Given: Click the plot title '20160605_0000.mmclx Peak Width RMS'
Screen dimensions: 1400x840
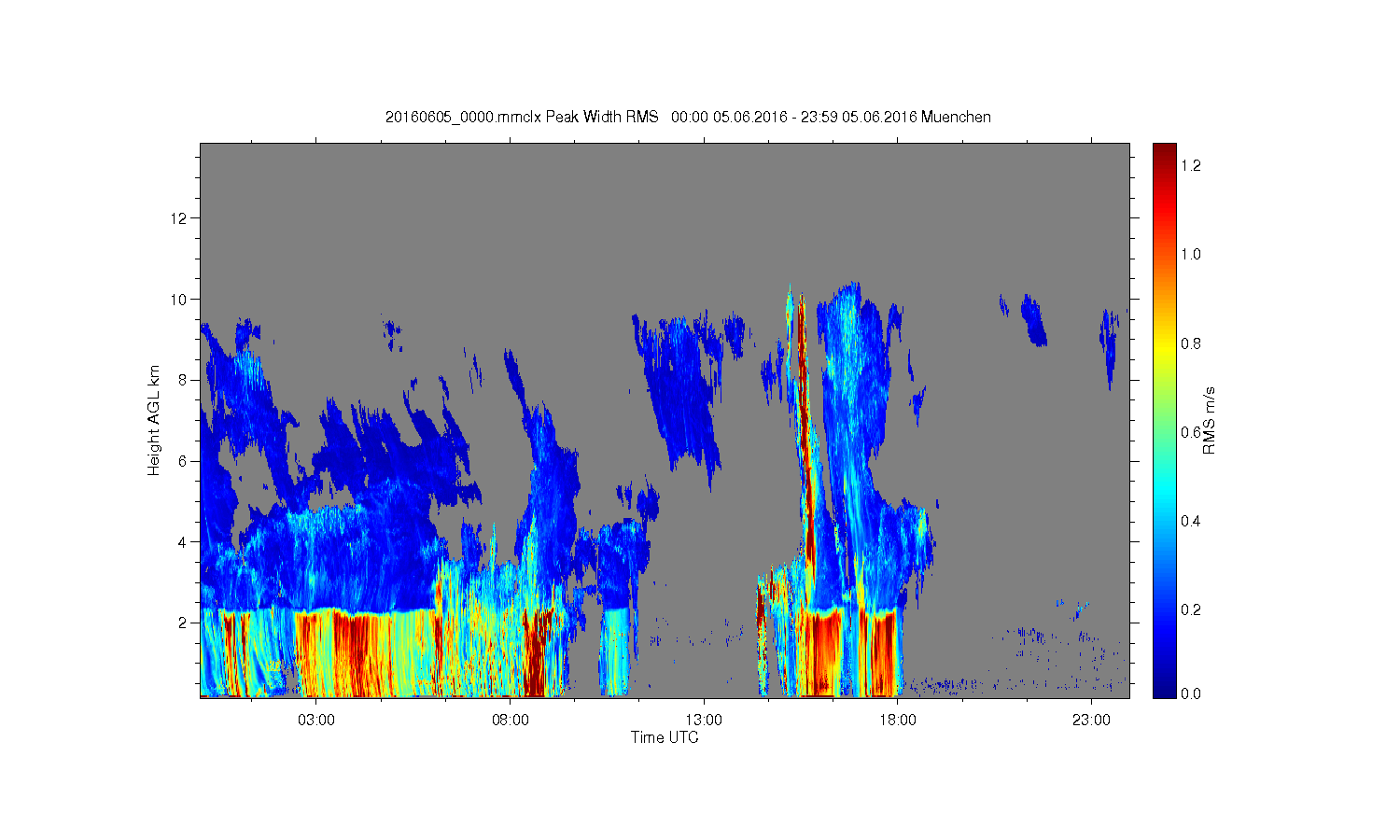Looking at the screenshot, I should (522, 118).
